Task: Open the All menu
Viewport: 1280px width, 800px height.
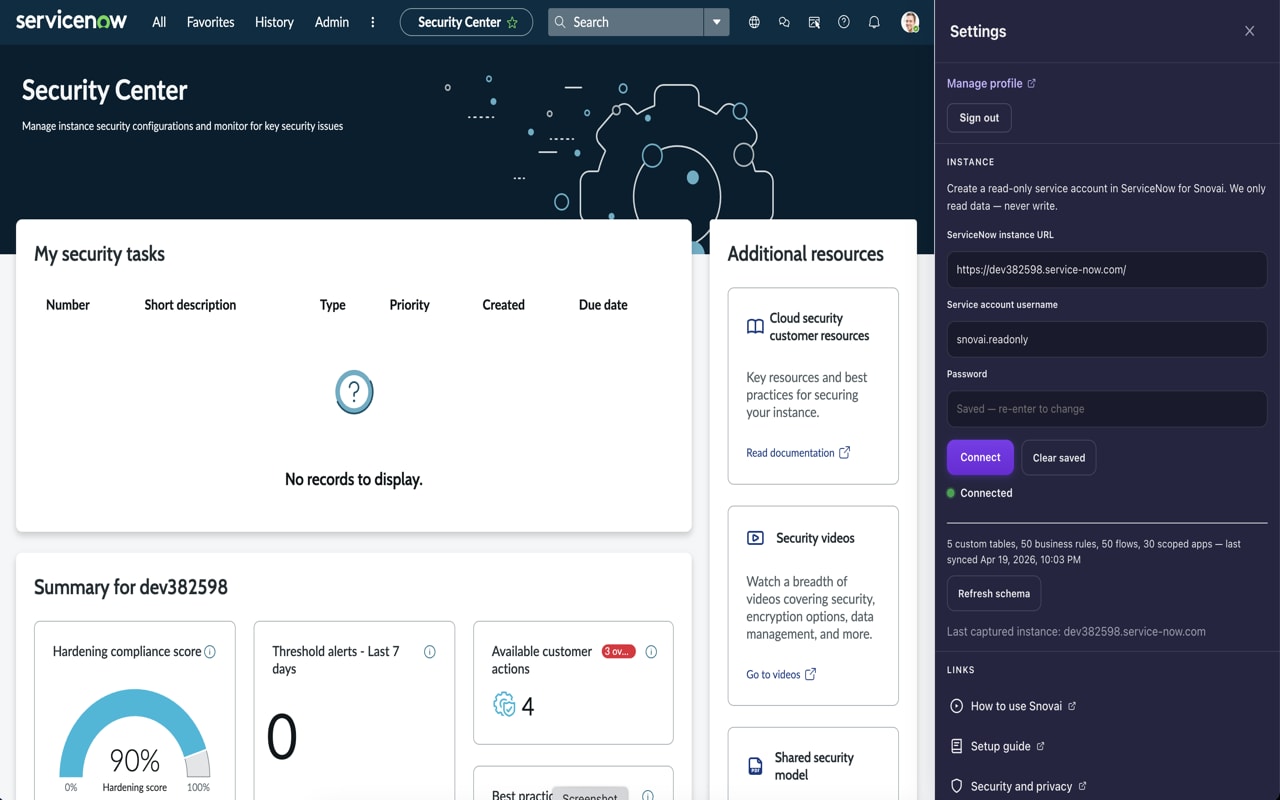Action: click(x=159, y=22)
